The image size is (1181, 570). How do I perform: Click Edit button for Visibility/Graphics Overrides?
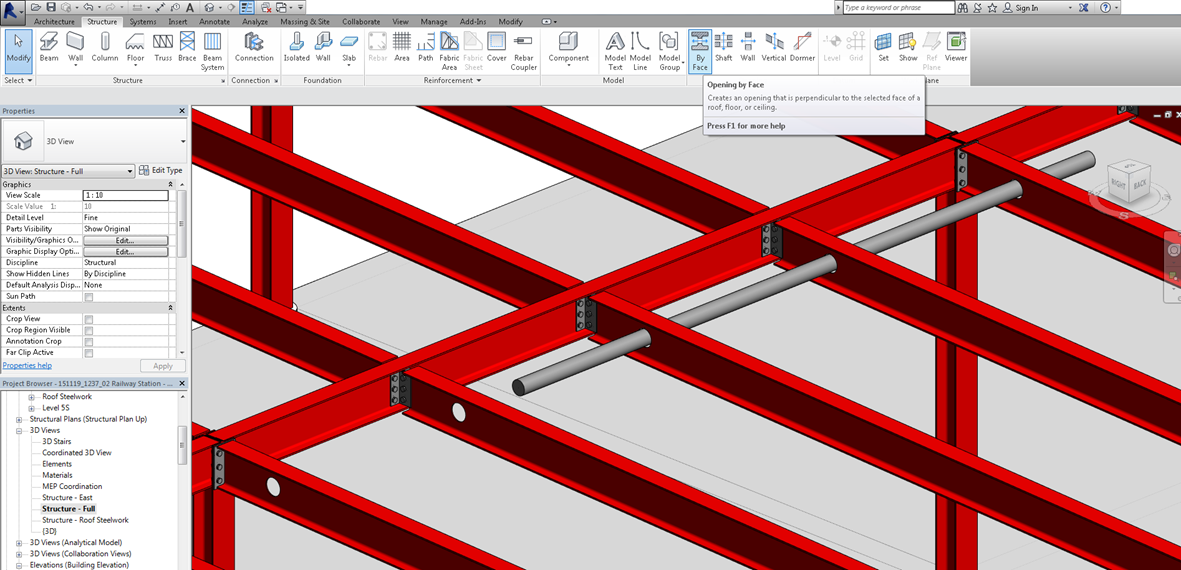coord(124,241)
